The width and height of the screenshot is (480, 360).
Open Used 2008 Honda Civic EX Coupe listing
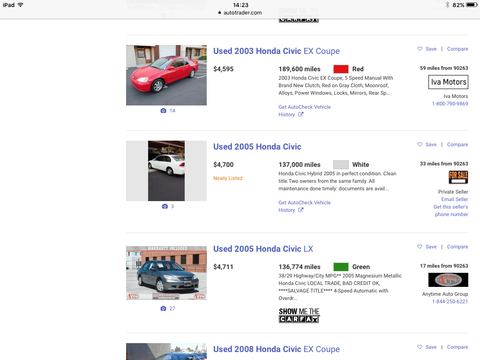276,349
